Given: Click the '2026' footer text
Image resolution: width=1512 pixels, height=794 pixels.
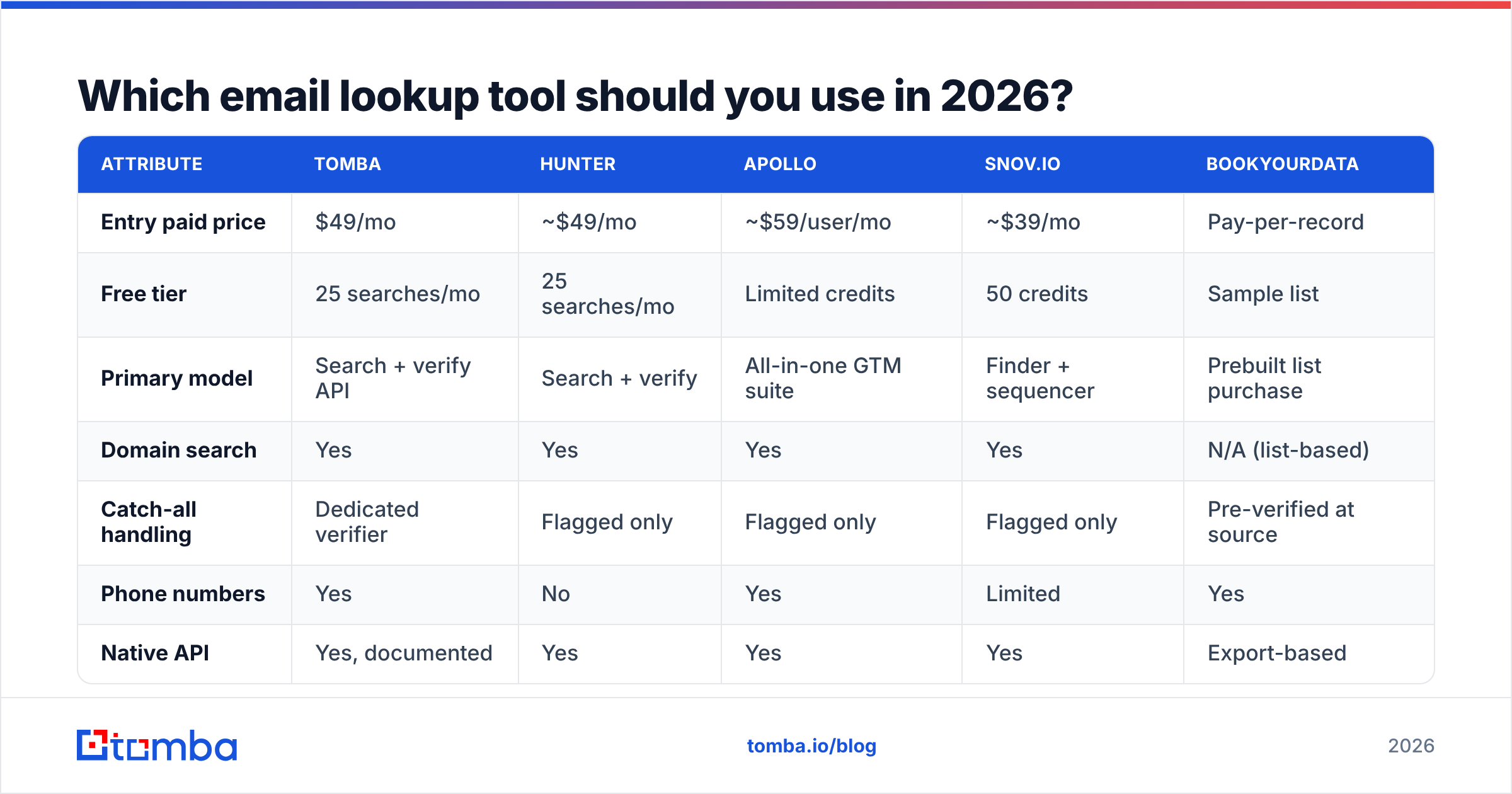Looking at the screenshot, I should pos(1411,746).
